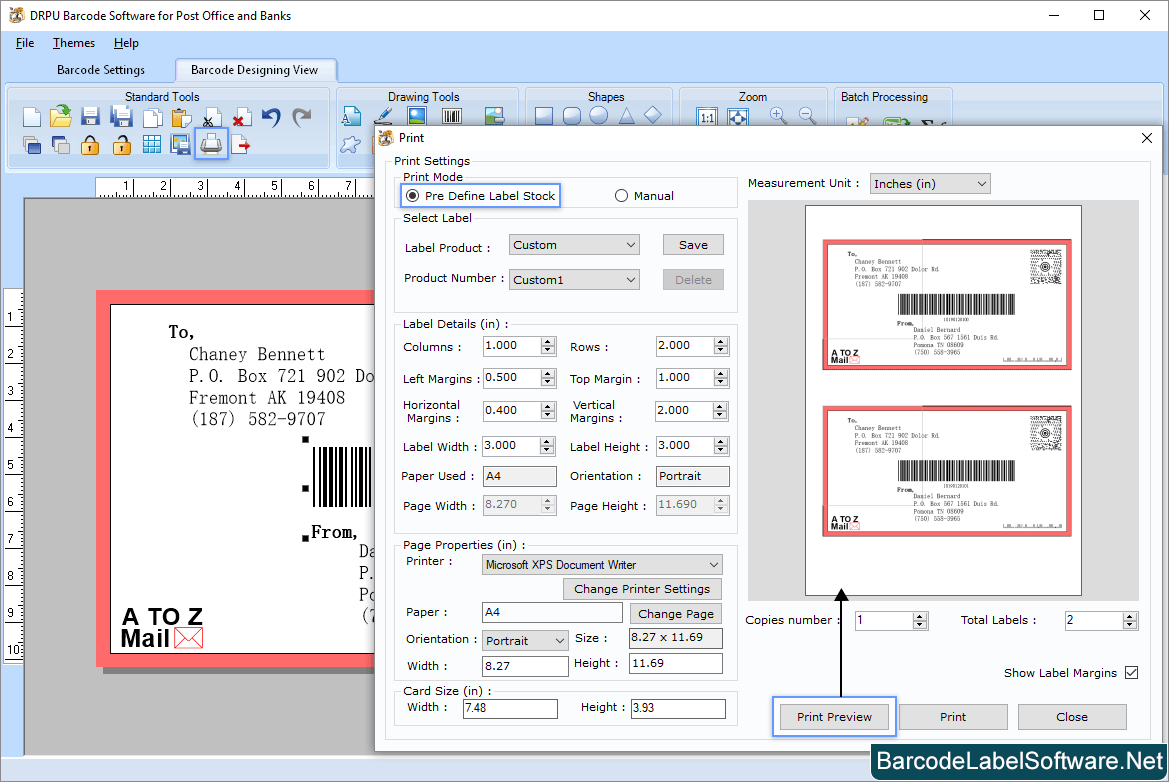This screenshot has width=1169, height=782.
Task: Open the Themes menu
Action: pyautogui.click(x=73, y=43)
